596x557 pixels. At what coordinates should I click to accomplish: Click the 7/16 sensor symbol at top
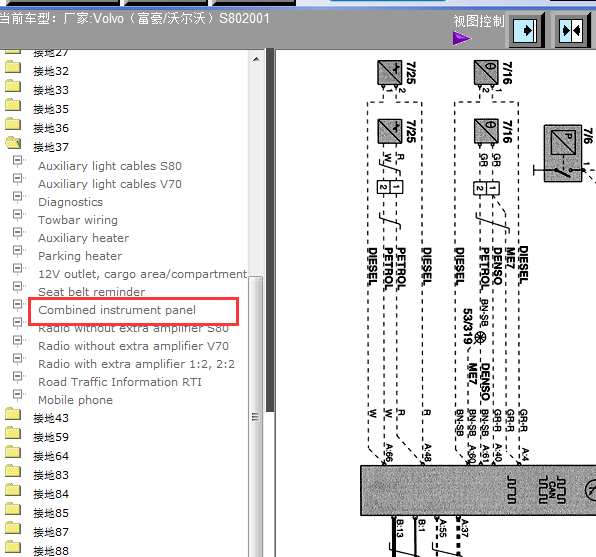pyautogui.click(x=486, y=72)
